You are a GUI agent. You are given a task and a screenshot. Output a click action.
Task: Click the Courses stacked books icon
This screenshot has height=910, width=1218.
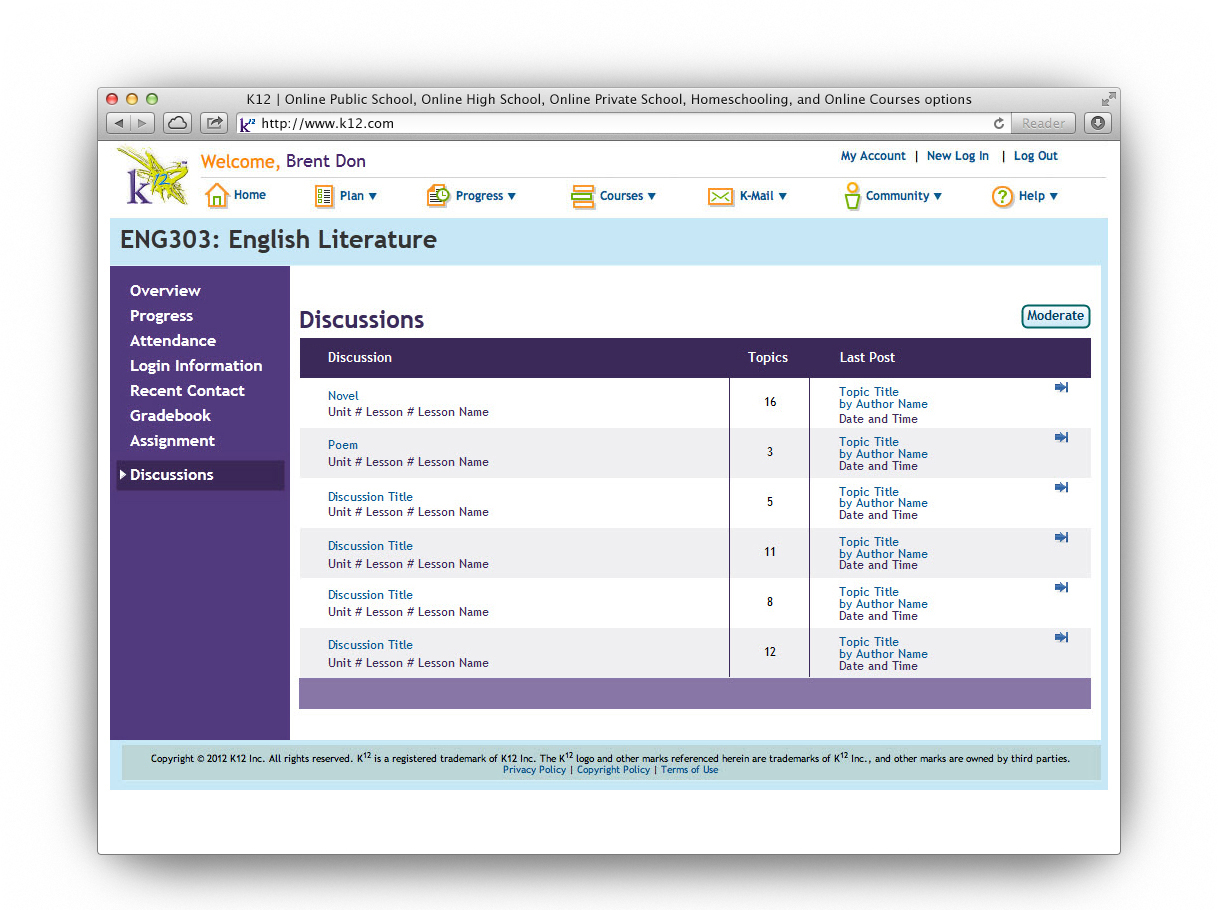582,196
